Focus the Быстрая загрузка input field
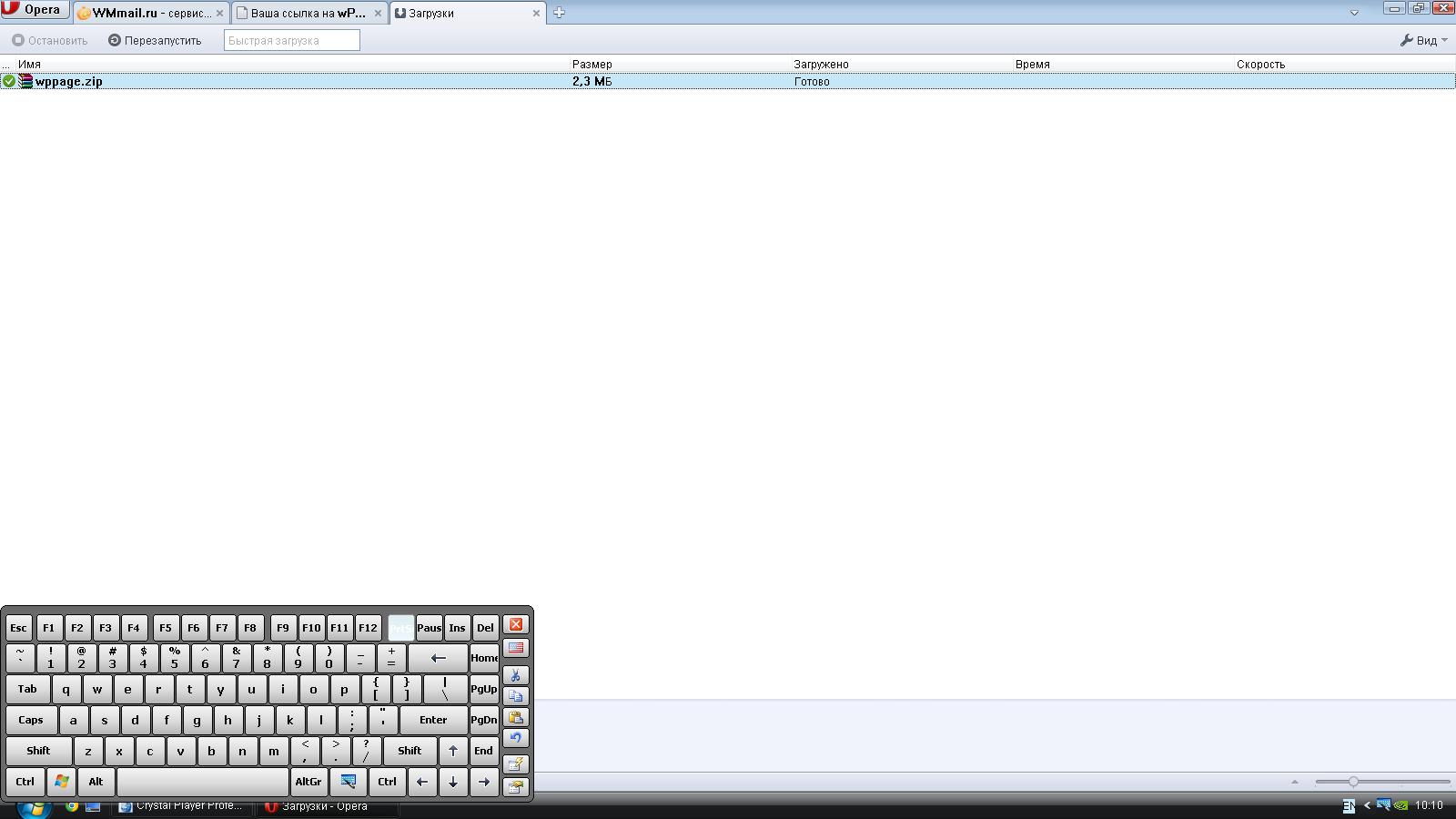1456x819 pixels. (292, 40)
